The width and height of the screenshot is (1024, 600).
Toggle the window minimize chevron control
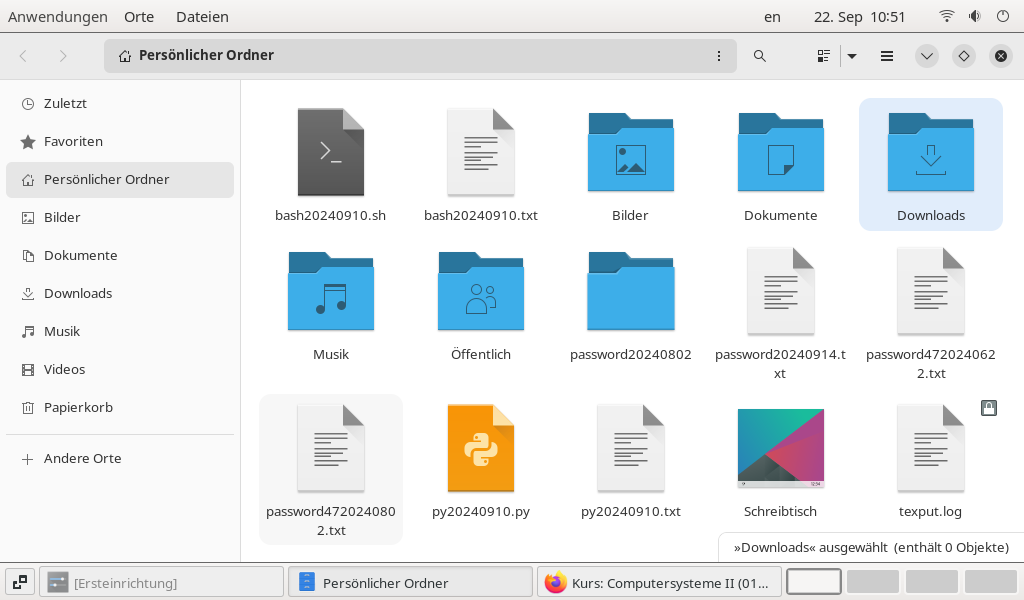click(926, 56)
